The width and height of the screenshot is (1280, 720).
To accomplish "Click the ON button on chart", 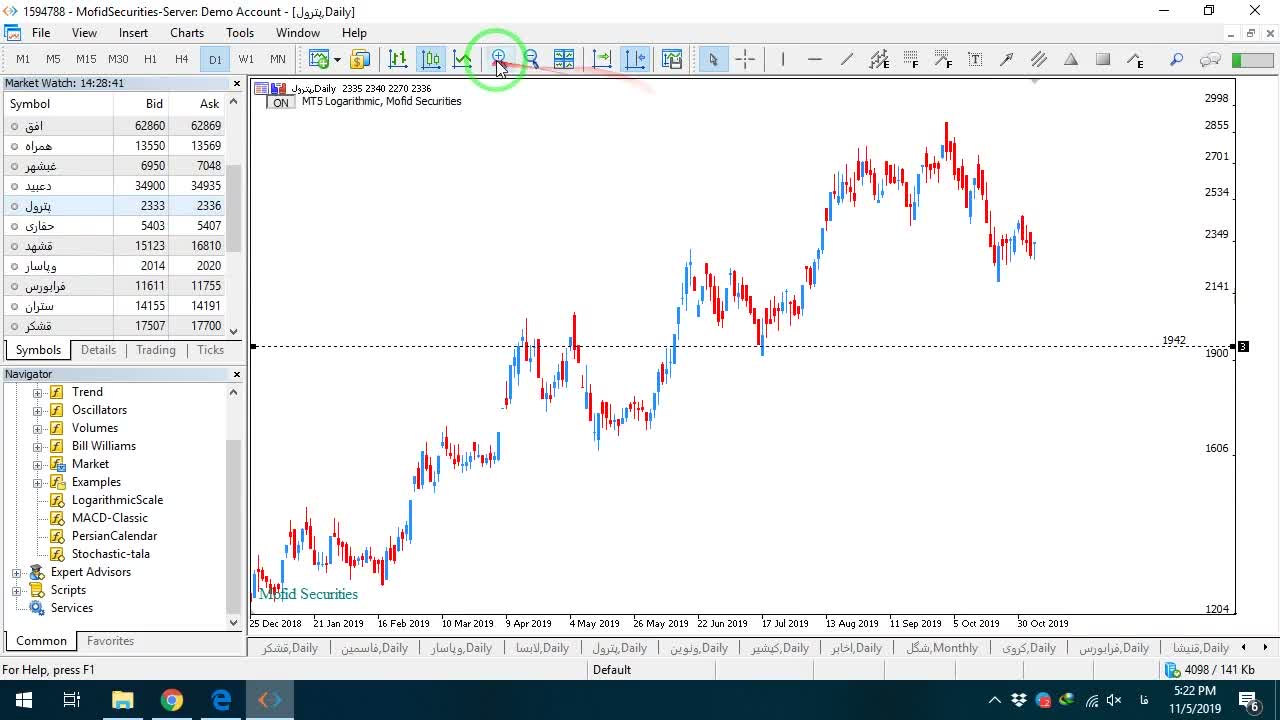I will pyautogui.click(x=281, y=102).
